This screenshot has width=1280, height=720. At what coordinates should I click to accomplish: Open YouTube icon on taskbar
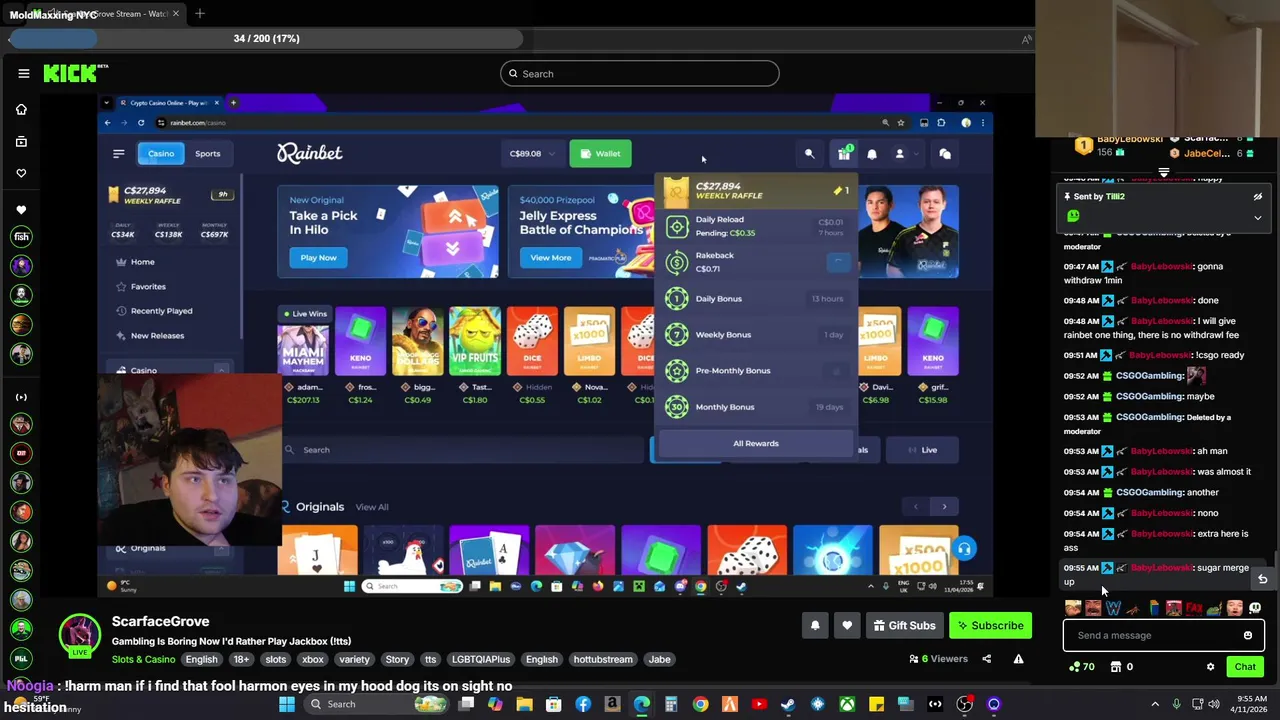pos(759,704)
